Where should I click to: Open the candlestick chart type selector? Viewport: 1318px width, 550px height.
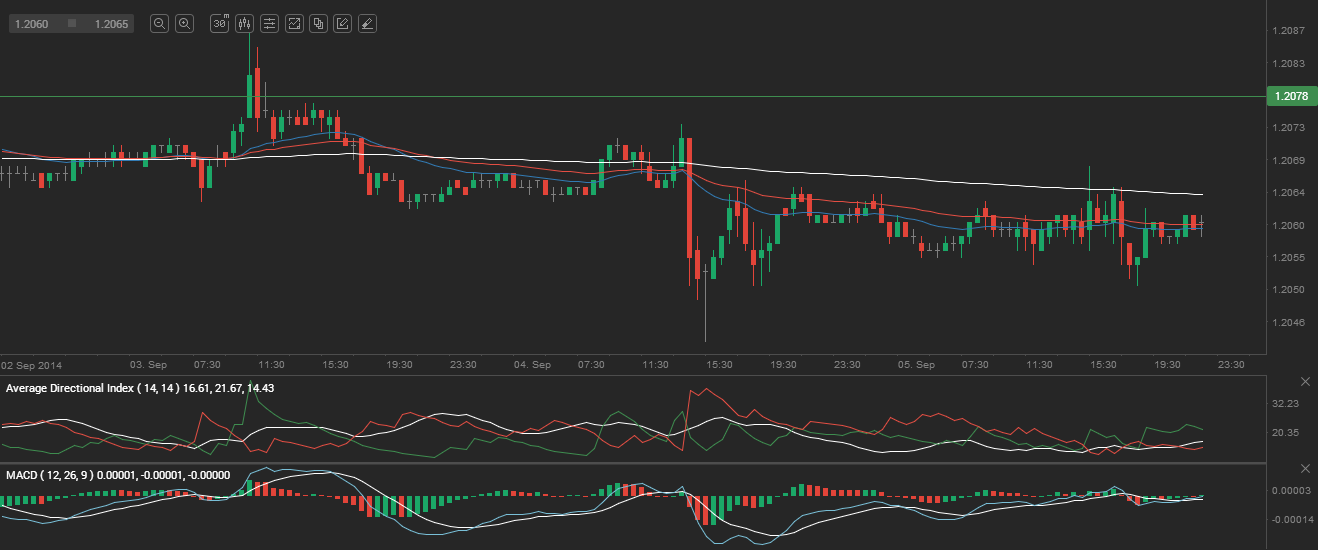[244, 23]
